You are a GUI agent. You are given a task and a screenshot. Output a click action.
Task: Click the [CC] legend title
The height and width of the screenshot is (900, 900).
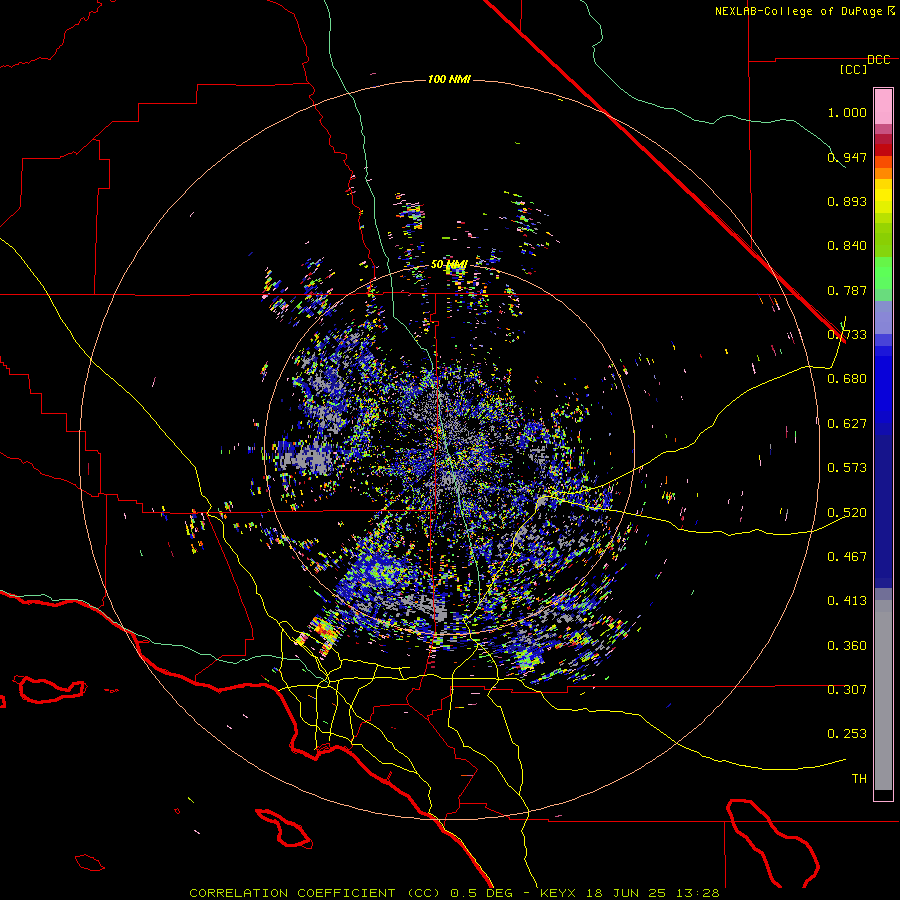(854, 69)
